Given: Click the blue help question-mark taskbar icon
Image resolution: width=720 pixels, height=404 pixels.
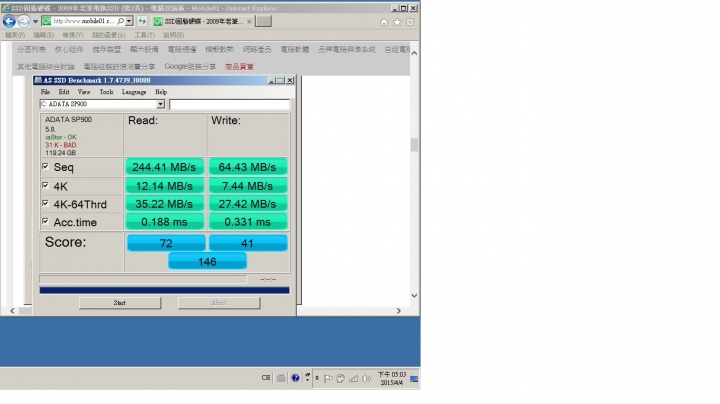Looking at the screenshot, I should pos(295,378).
